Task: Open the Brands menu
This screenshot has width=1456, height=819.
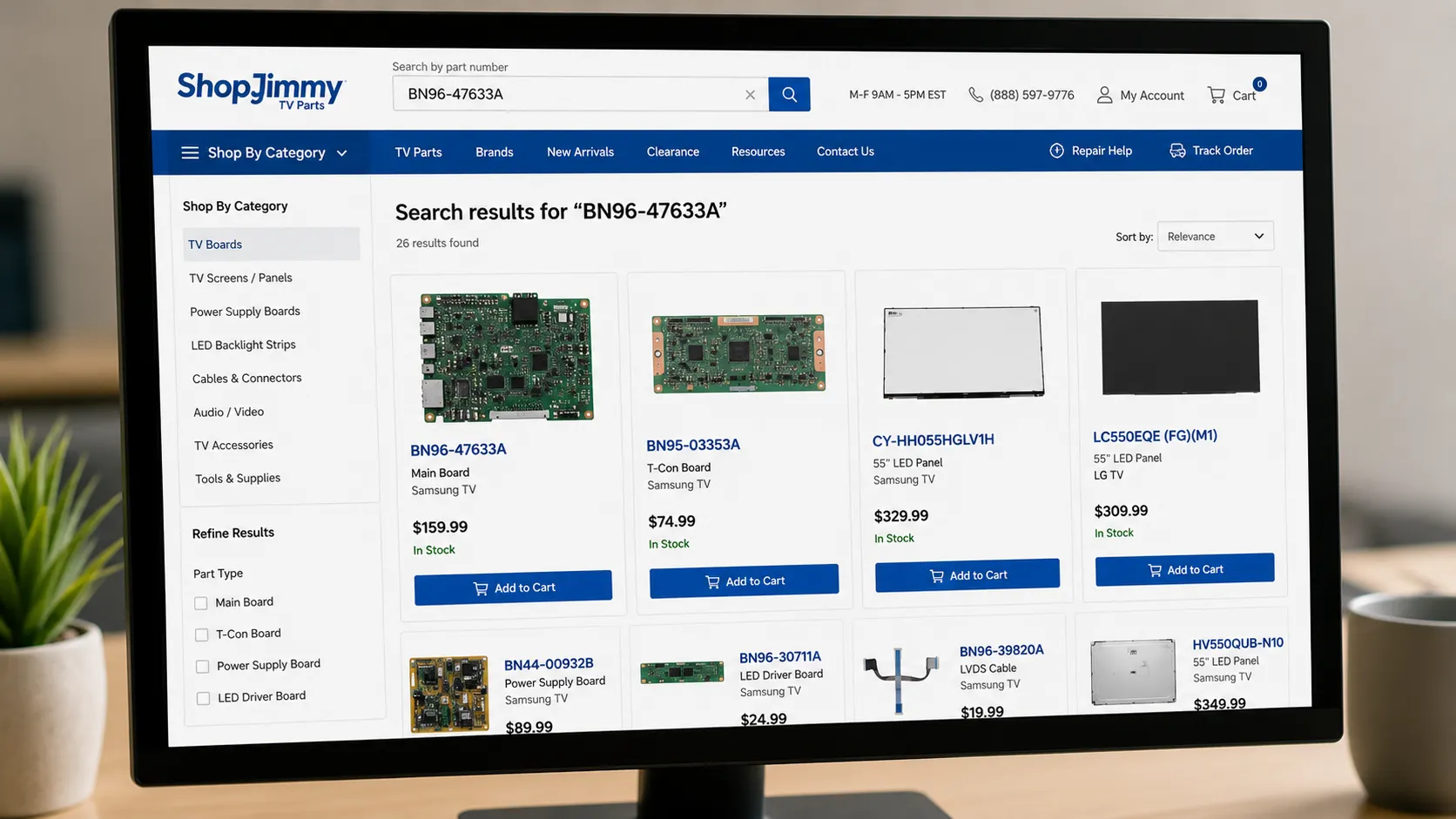Action: [495, 152]
